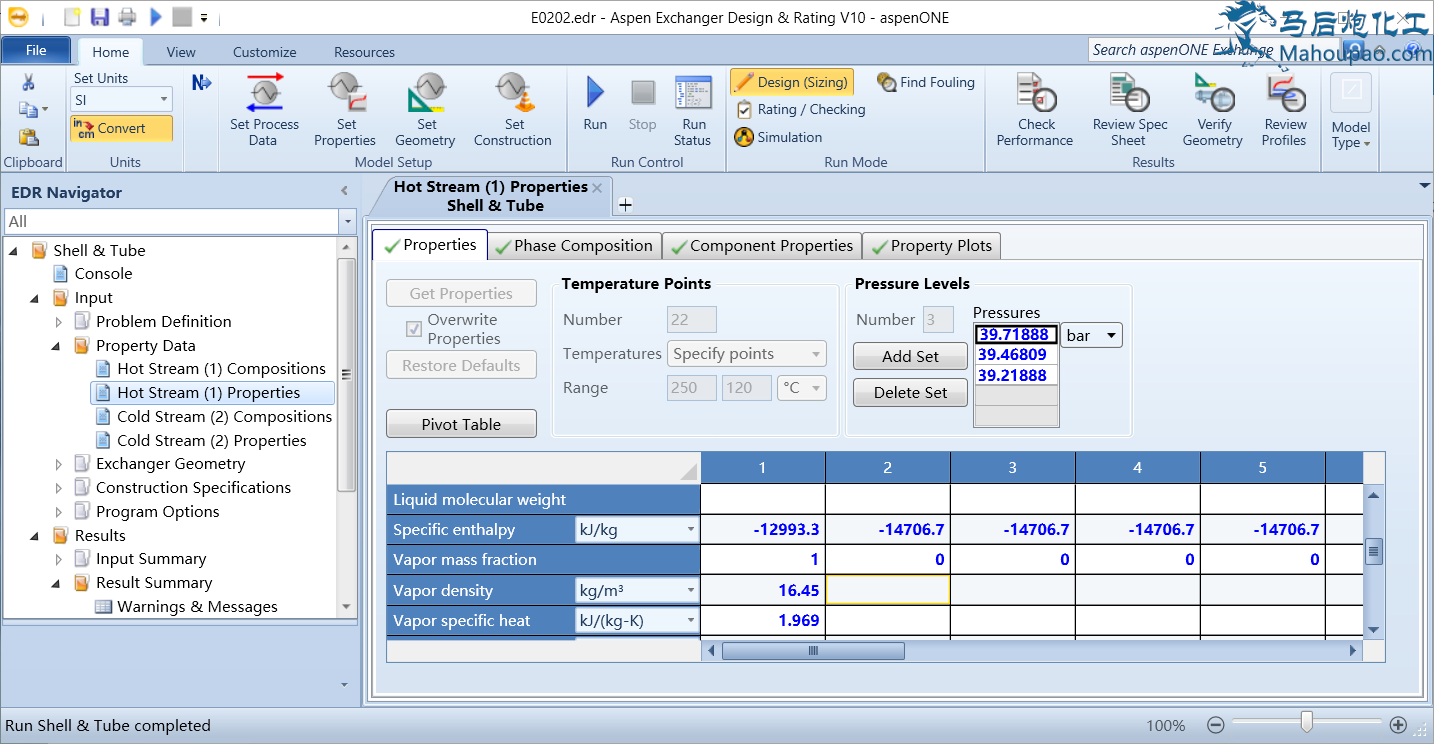
Task: Open the Component Properties tab
Action: (x=762, y=246)
